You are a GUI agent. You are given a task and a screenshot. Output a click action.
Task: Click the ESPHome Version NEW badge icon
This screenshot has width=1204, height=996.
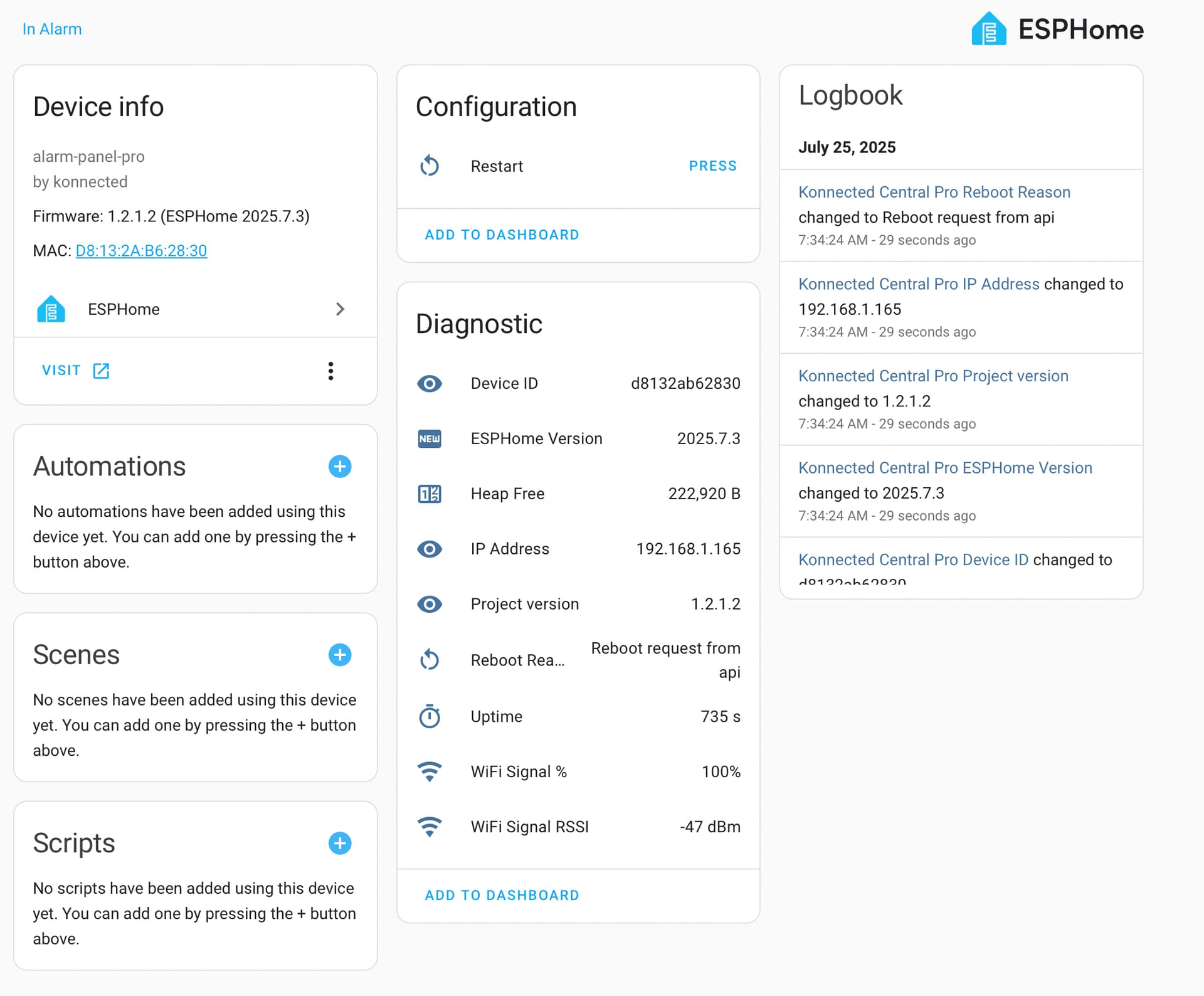(x=430, y=438)
